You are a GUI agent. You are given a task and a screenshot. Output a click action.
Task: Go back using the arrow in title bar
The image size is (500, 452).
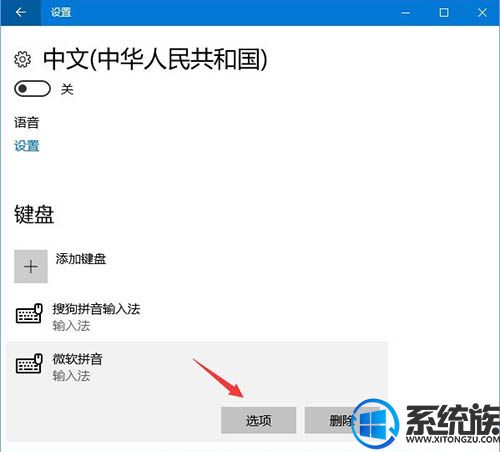point(21,13)
